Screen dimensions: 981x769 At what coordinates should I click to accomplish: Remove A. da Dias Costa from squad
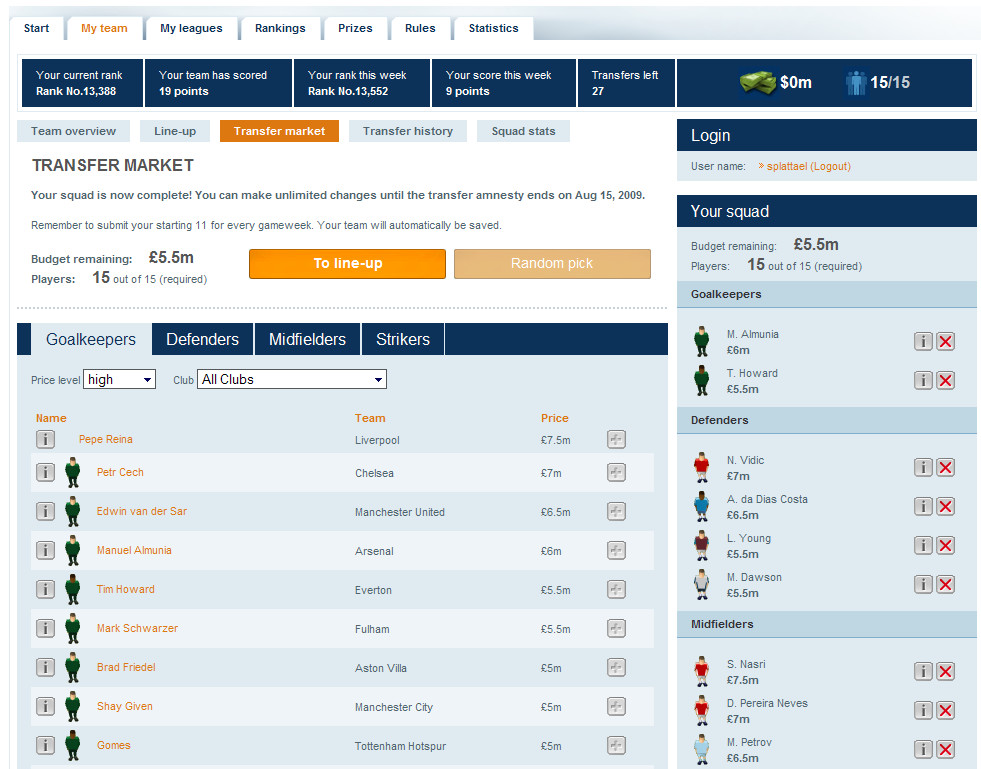tap(945, 506)
